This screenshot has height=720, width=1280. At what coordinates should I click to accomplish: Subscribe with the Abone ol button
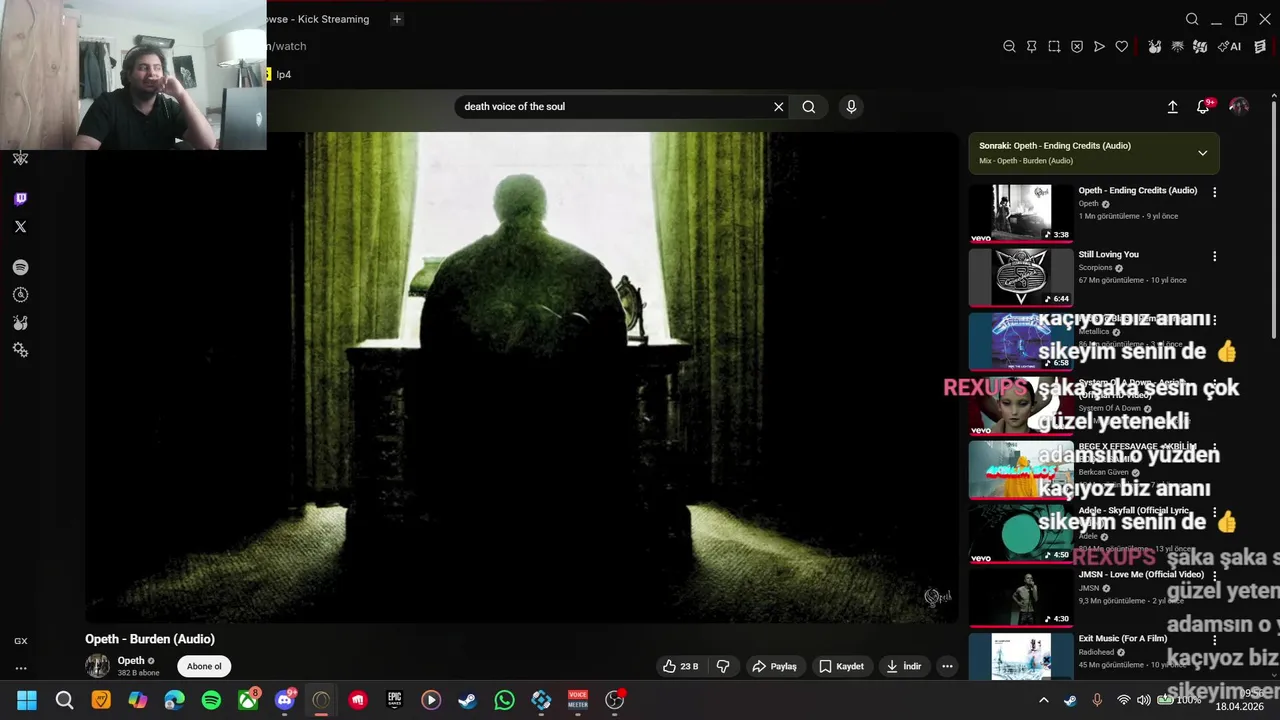(204, 666)
